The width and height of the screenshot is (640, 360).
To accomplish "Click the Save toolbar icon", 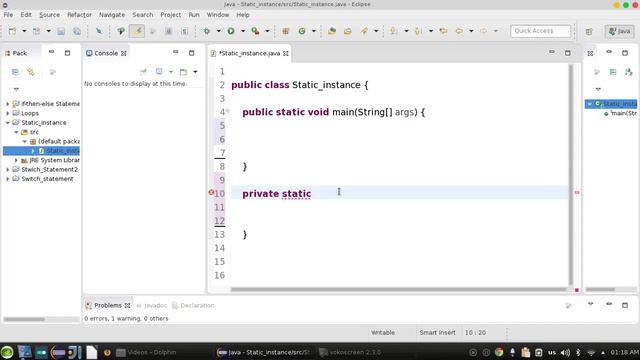I will 61,31.
